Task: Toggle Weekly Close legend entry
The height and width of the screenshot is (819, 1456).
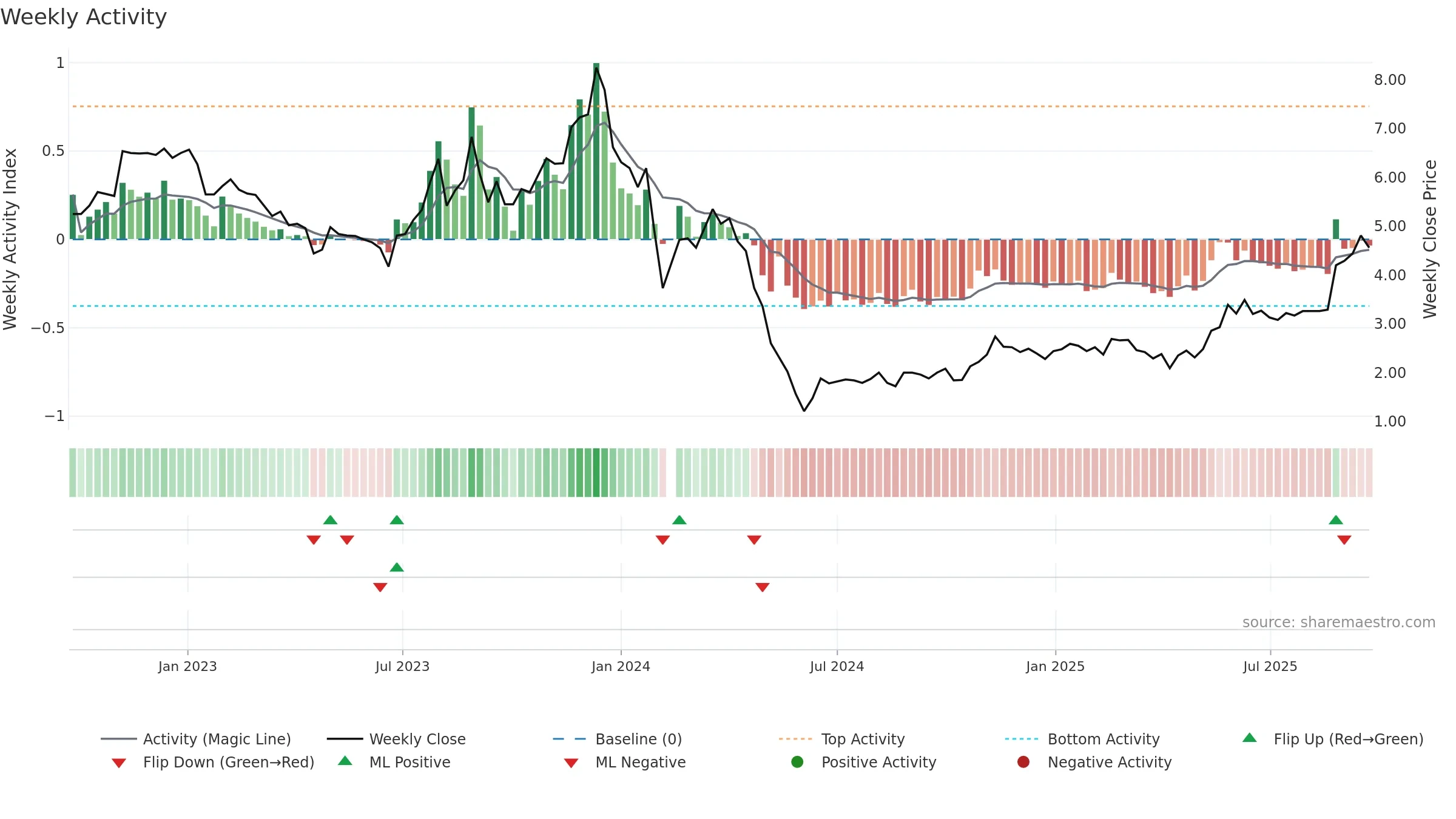Action: click(396, 739)
